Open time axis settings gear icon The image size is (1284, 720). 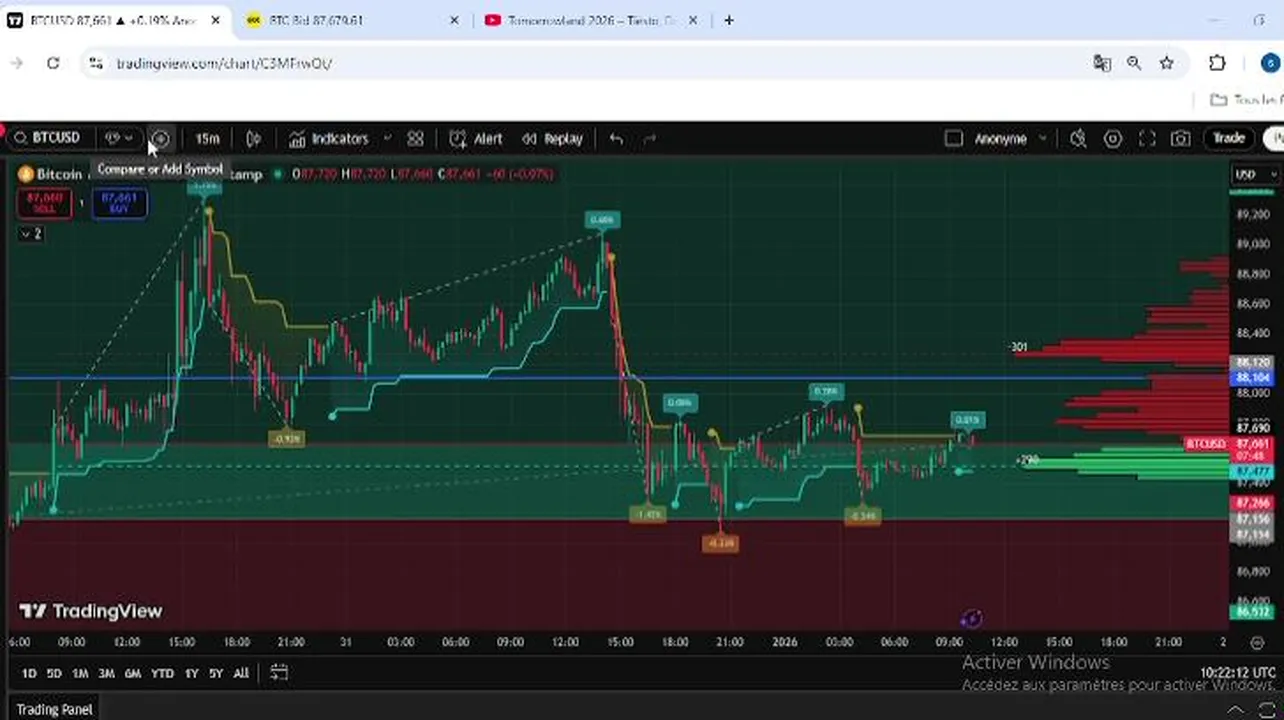(1257, 642)
